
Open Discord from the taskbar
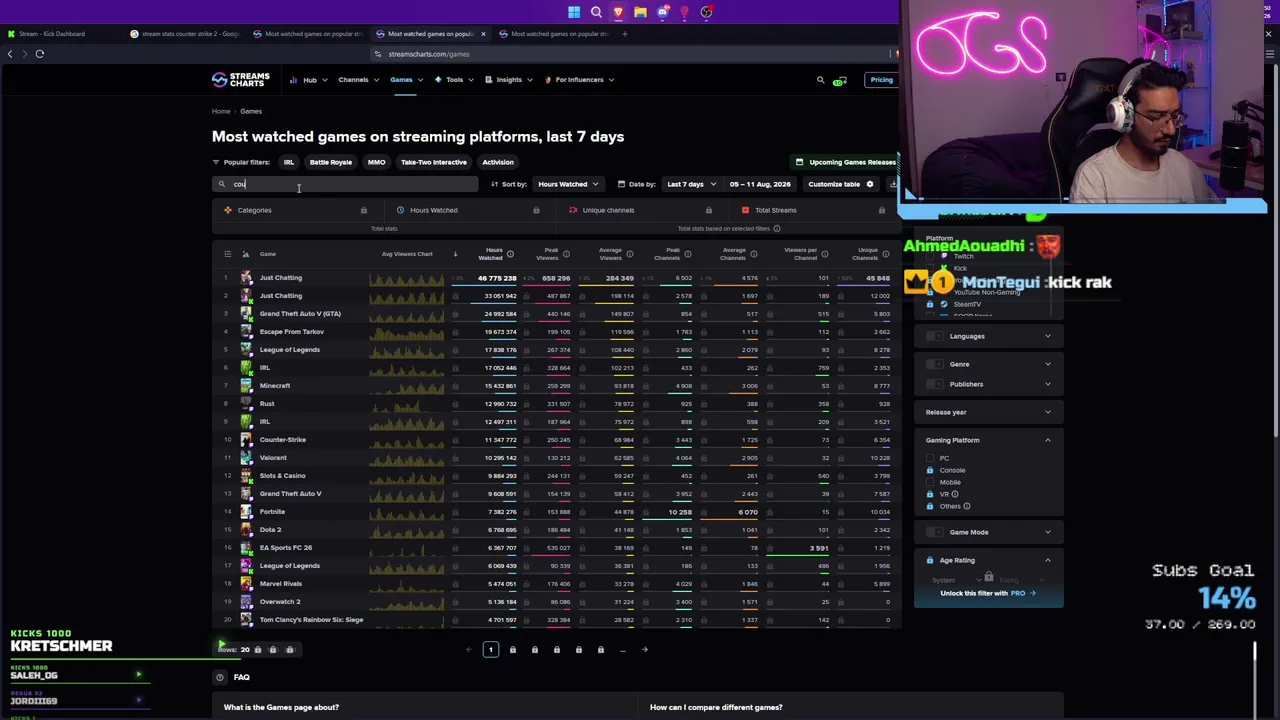coord(662,12)
